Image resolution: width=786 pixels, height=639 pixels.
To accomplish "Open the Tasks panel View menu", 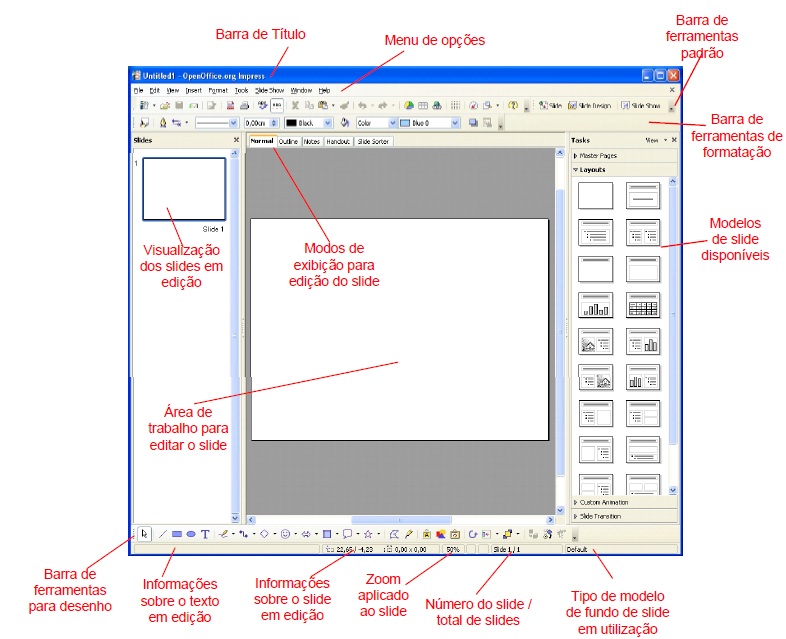I will (656, 140).
